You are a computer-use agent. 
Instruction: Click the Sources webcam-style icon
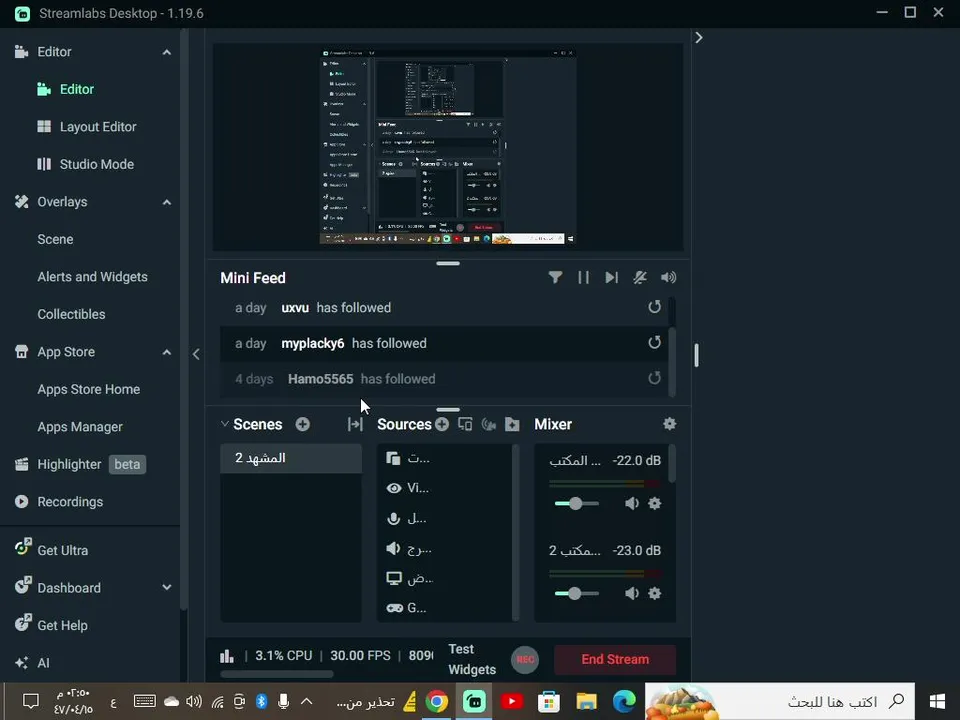489,424
